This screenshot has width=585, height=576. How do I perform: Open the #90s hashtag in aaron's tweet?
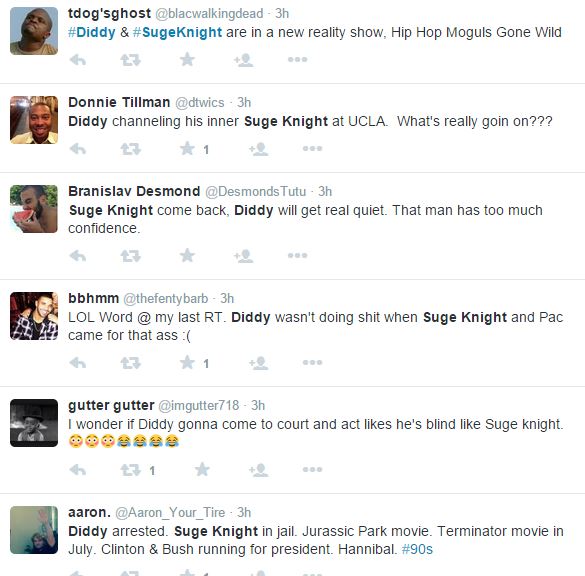(417, 549)
